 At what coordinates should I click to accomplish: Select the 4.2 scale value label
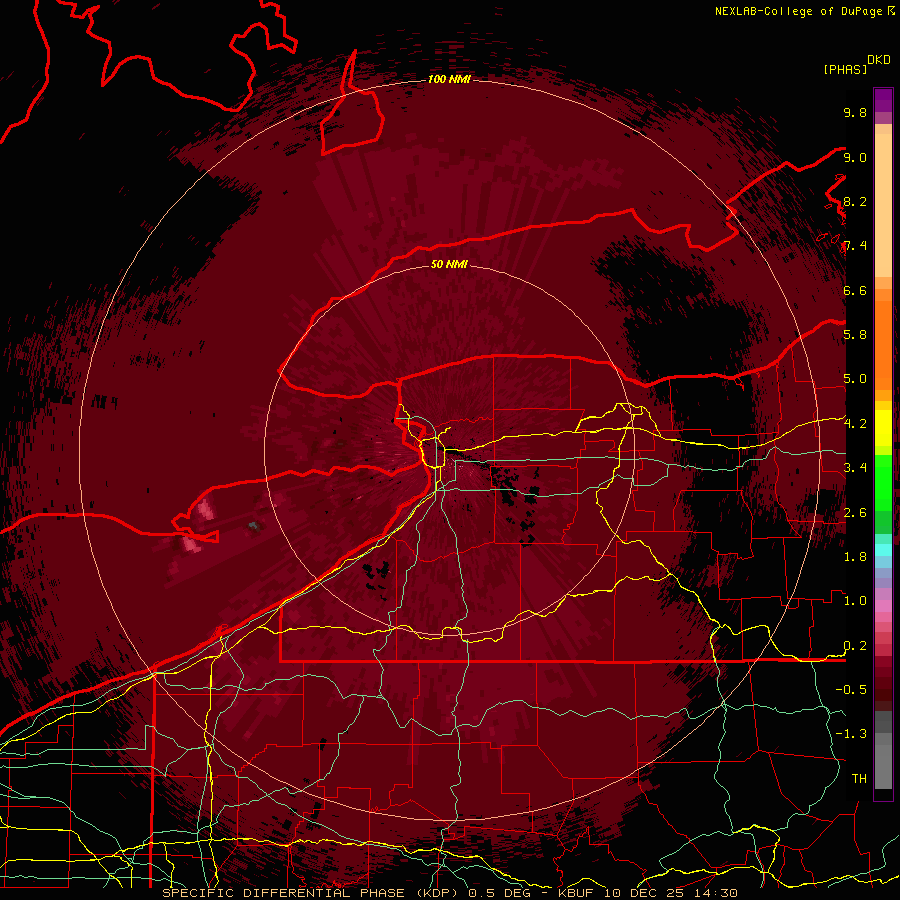(855, 424)
